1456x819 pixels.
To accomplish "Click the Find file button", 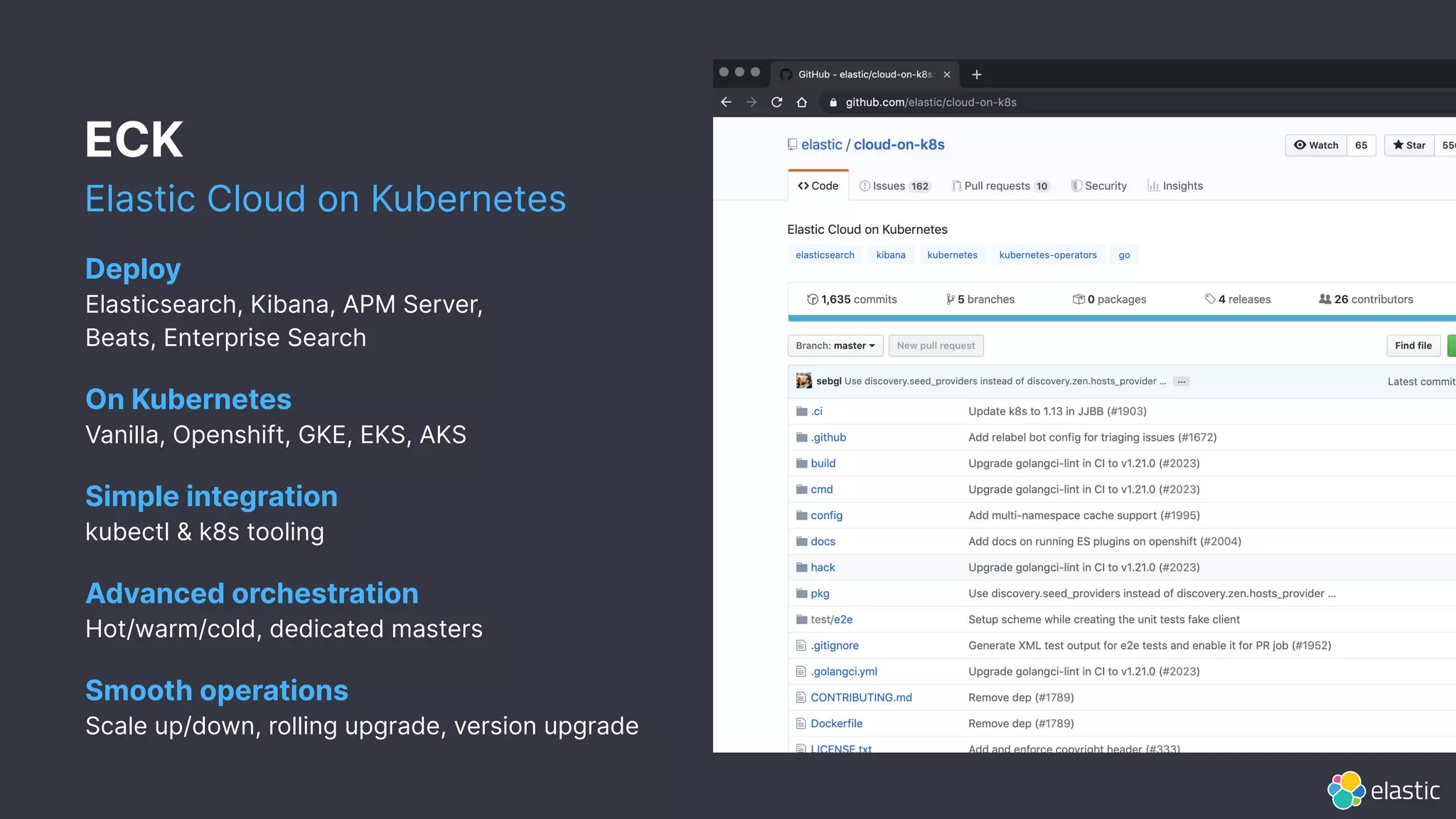I will tap(1413, 346).
